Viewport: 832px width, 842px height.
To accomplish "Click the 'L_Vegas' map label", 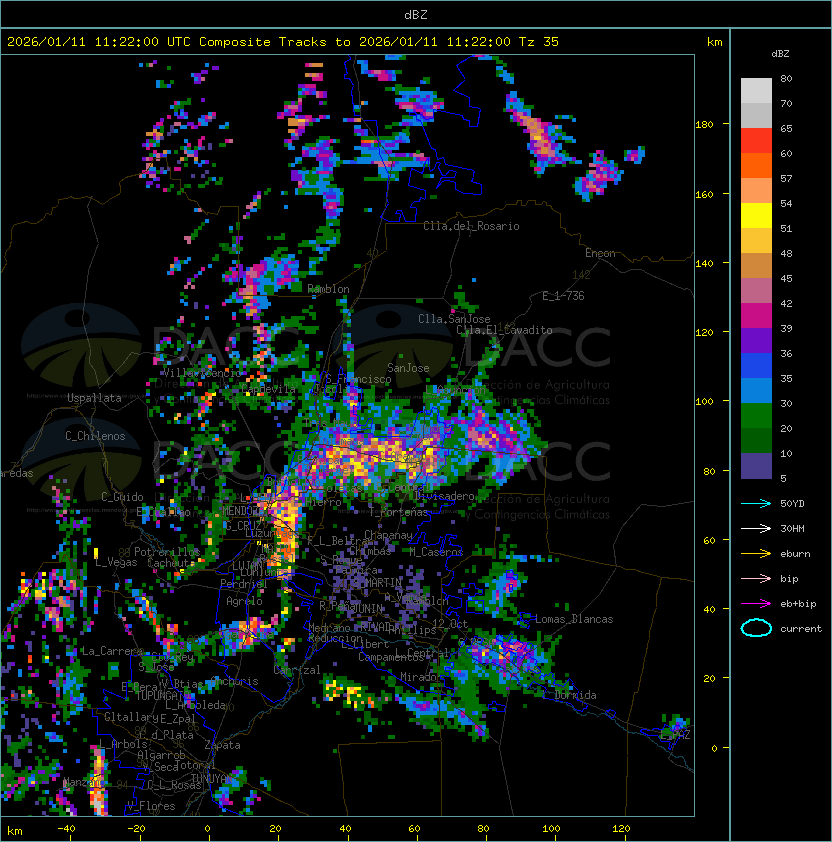I will (116, 562).
